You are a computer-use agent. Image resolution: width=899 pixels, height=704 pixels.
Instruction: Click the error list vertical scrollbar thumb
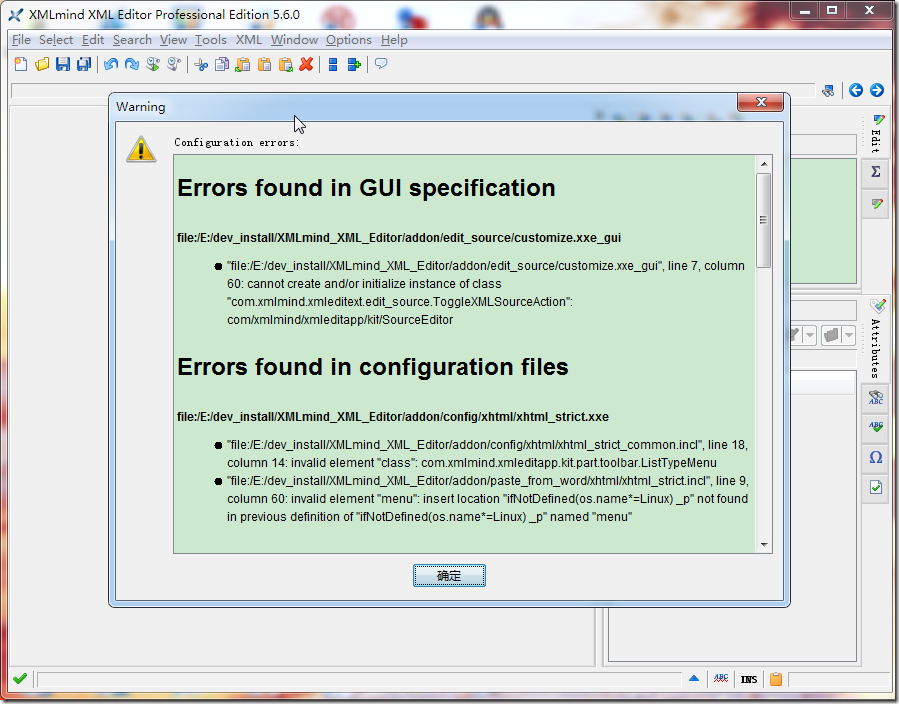click(x=764, y=220)
